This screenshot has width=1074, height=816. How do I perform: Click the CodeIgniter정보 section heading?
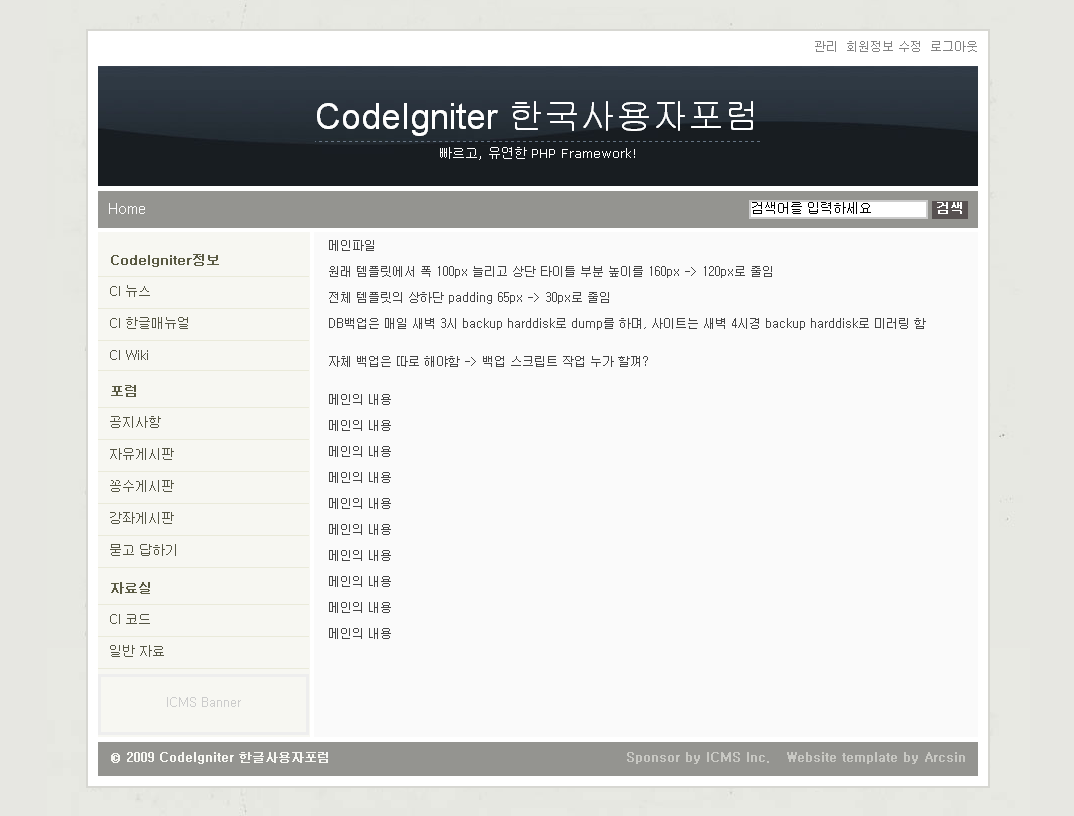click(x=164, y=260)
